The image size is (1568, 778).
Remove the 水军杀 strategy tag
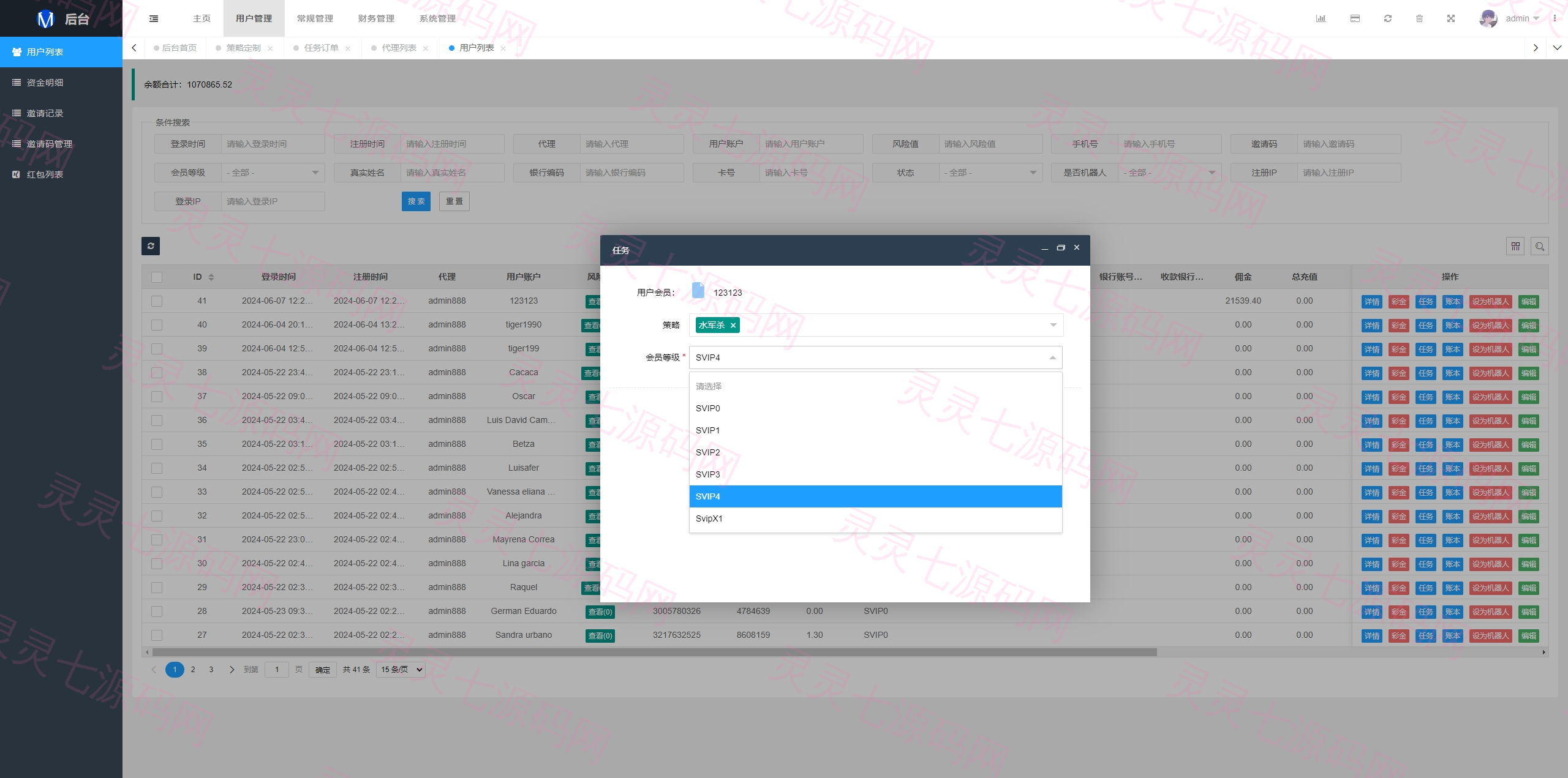[733, 325]
